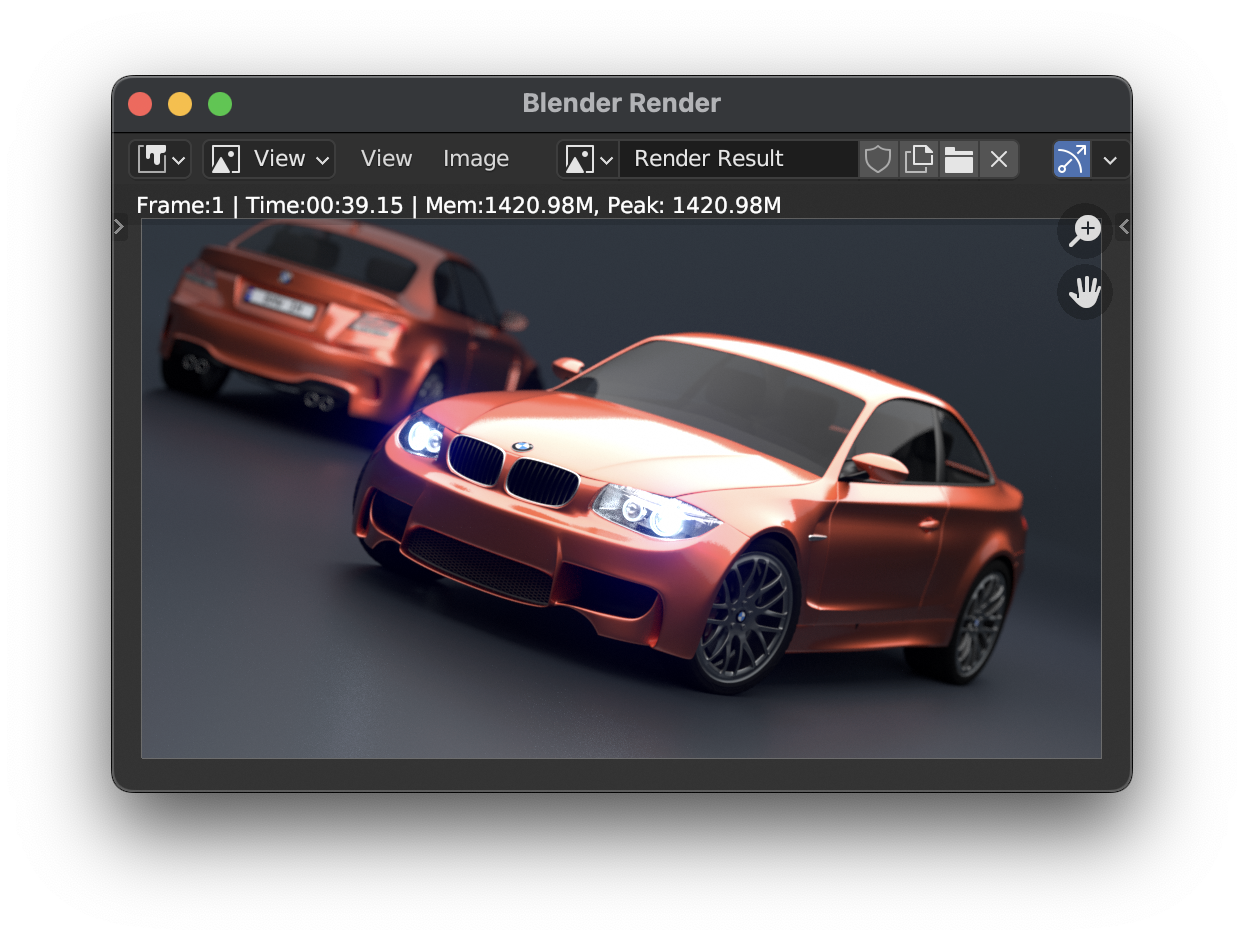Click the pan hand gizmo

[1085, 293]
